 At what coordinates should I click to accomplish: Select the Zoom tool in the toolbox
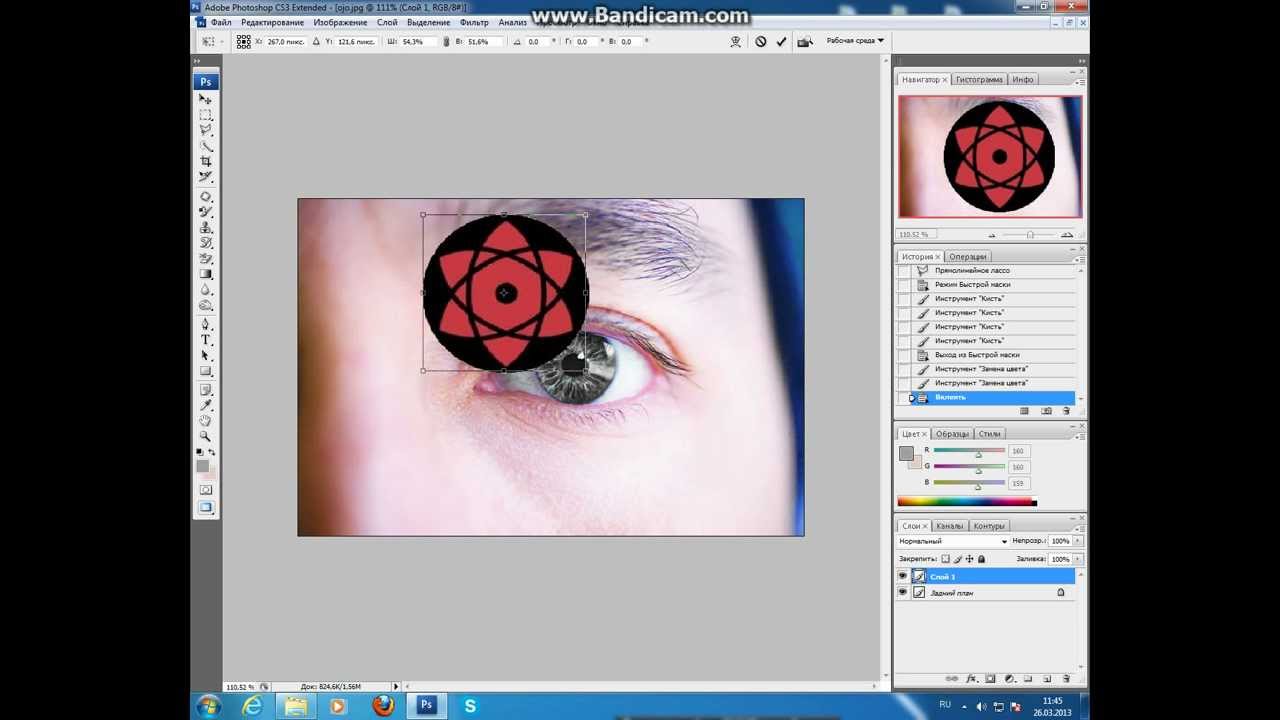click(206, 436)
